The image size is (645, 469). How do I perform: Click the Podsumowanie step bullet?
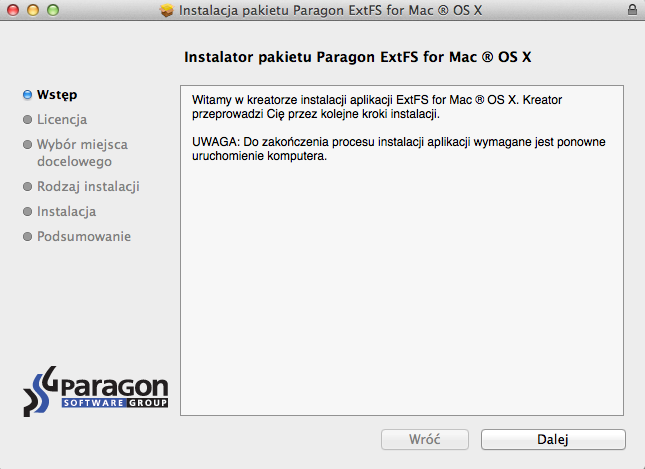(28, 237)
